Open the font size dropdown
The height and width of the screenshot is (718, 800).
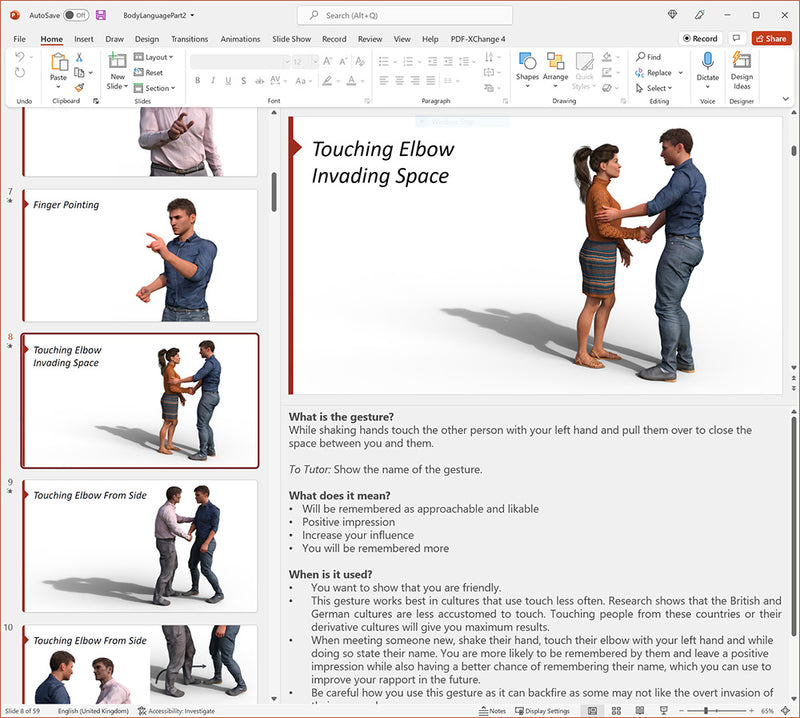[x=314, y=61]
